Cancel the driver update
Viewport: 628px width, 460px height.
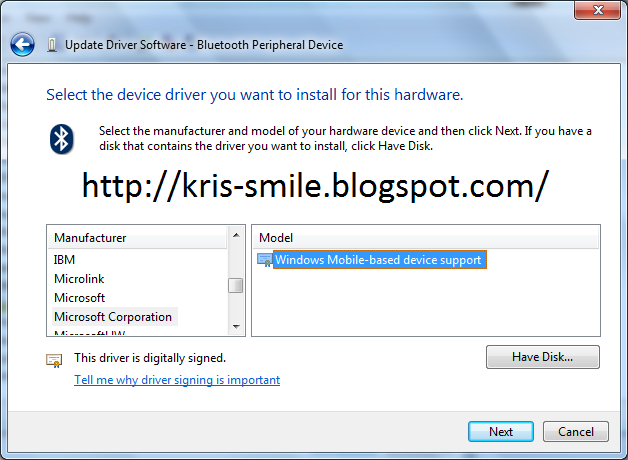coord(576,432)
